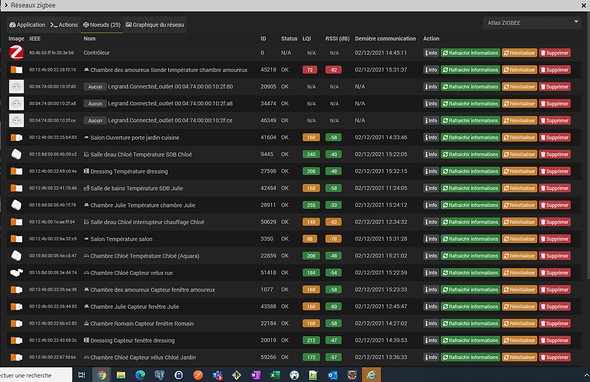Click outlet image of Legrand outlet 10:2f:a8
Viewport: 590px width, 382px height.
(16, 103)
